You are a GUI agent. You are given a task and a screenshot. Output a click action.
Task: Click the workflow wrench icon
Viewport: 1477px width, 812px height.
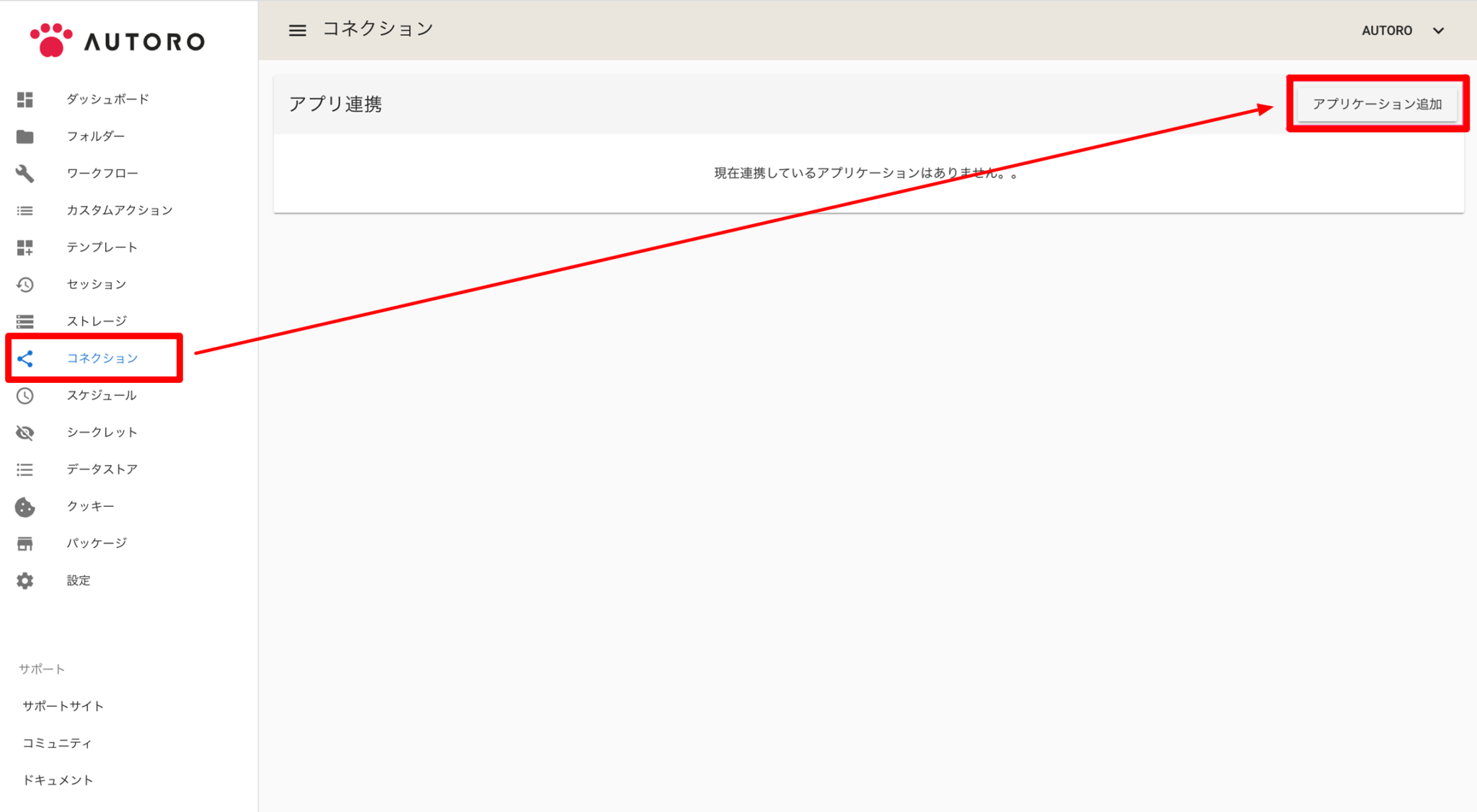point(25,173)
